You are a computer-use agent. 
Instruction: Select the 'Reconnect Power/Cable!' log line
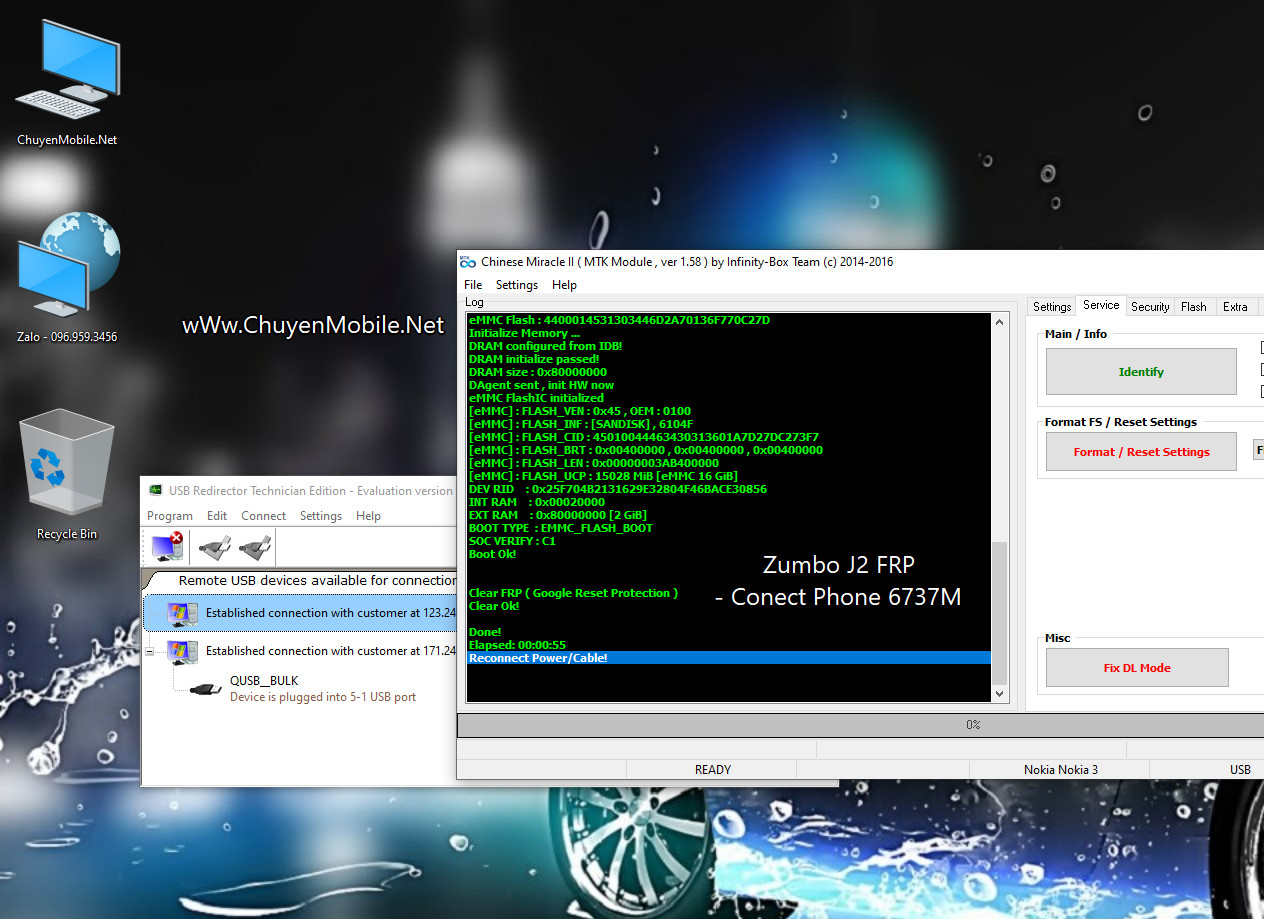[x=729, y=658]
